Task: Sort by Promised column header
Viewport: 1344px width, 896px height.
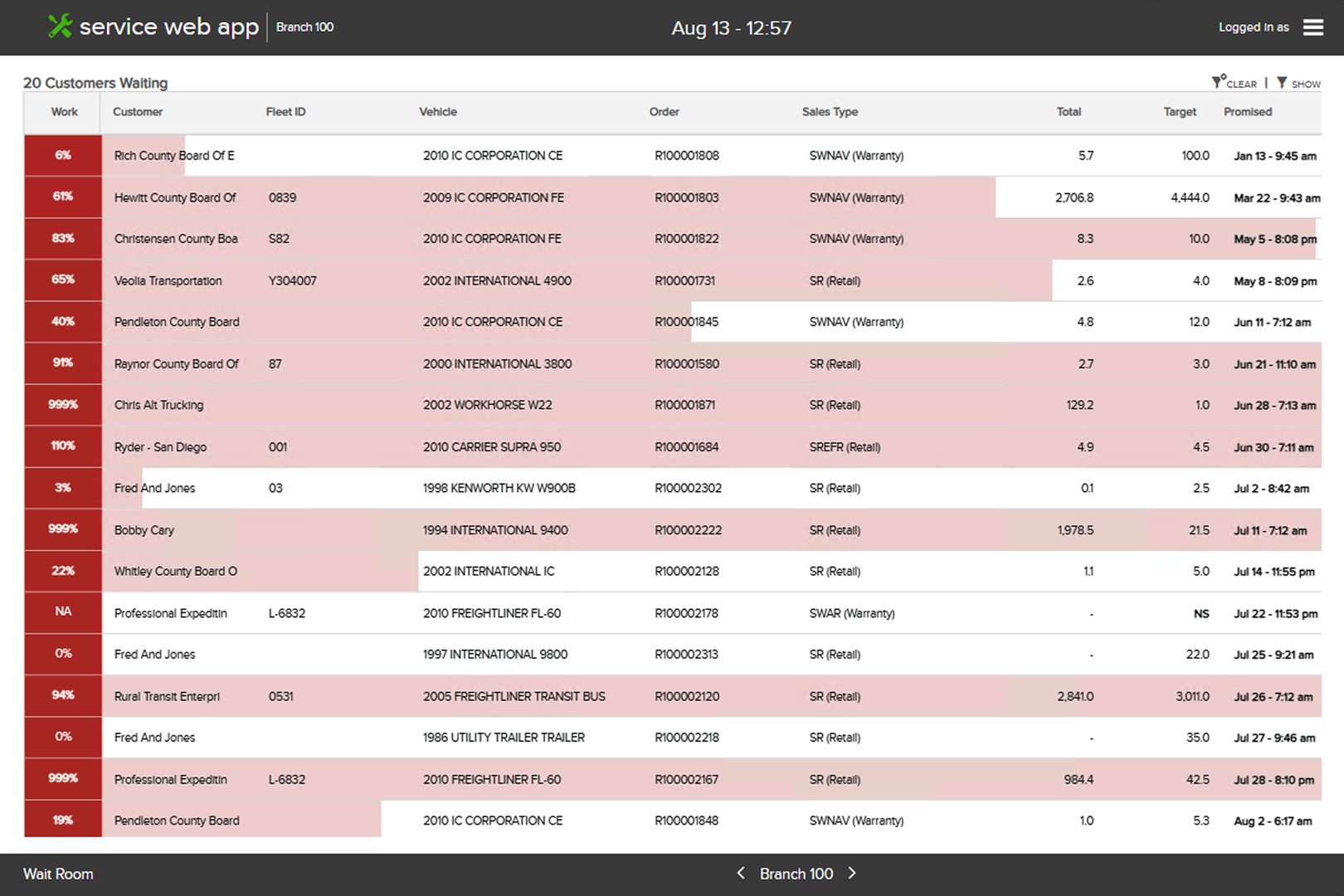Action: coord(1247,112)
